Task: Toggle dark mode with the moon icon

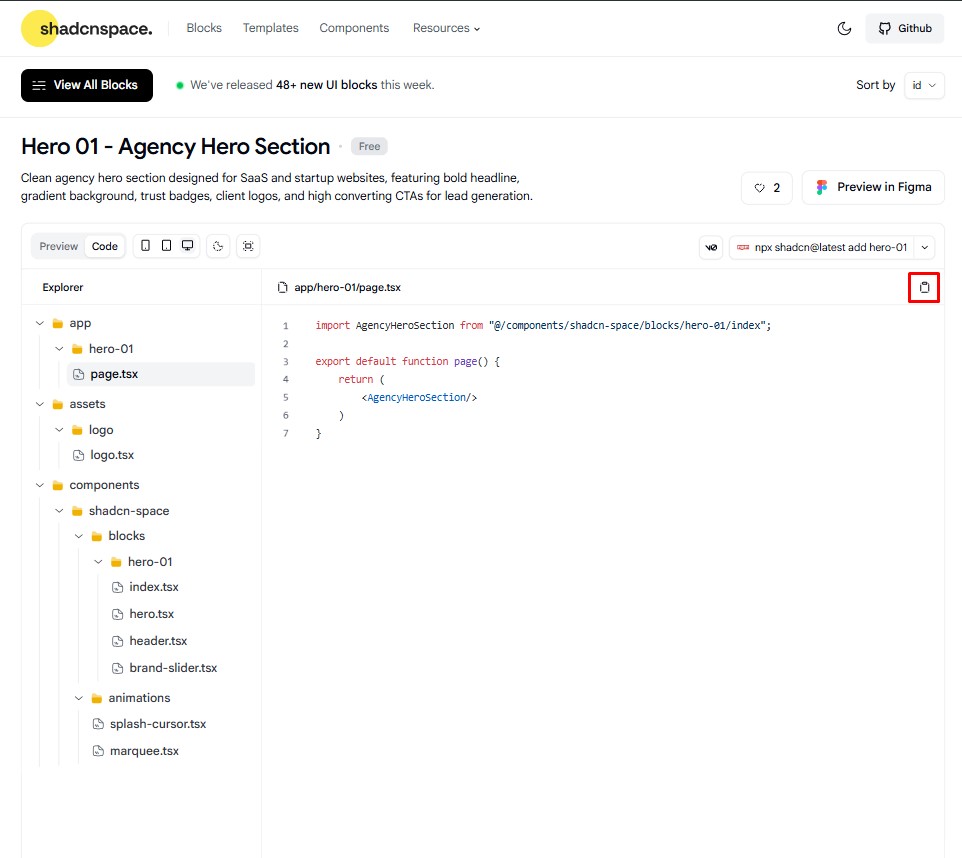Action: pyautogui.click(x=844, y=29)
